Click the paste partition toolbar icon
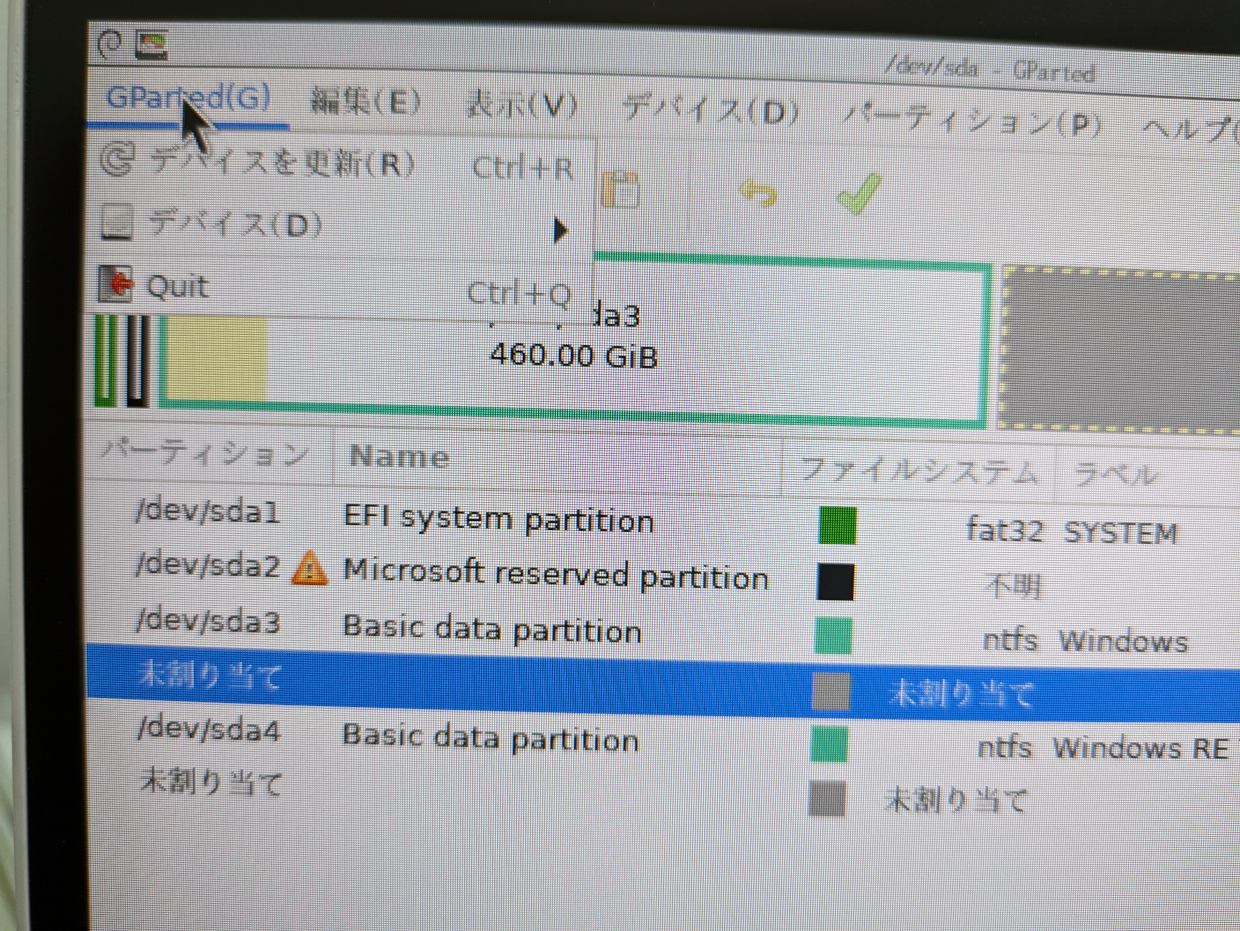 pos(621,188)
